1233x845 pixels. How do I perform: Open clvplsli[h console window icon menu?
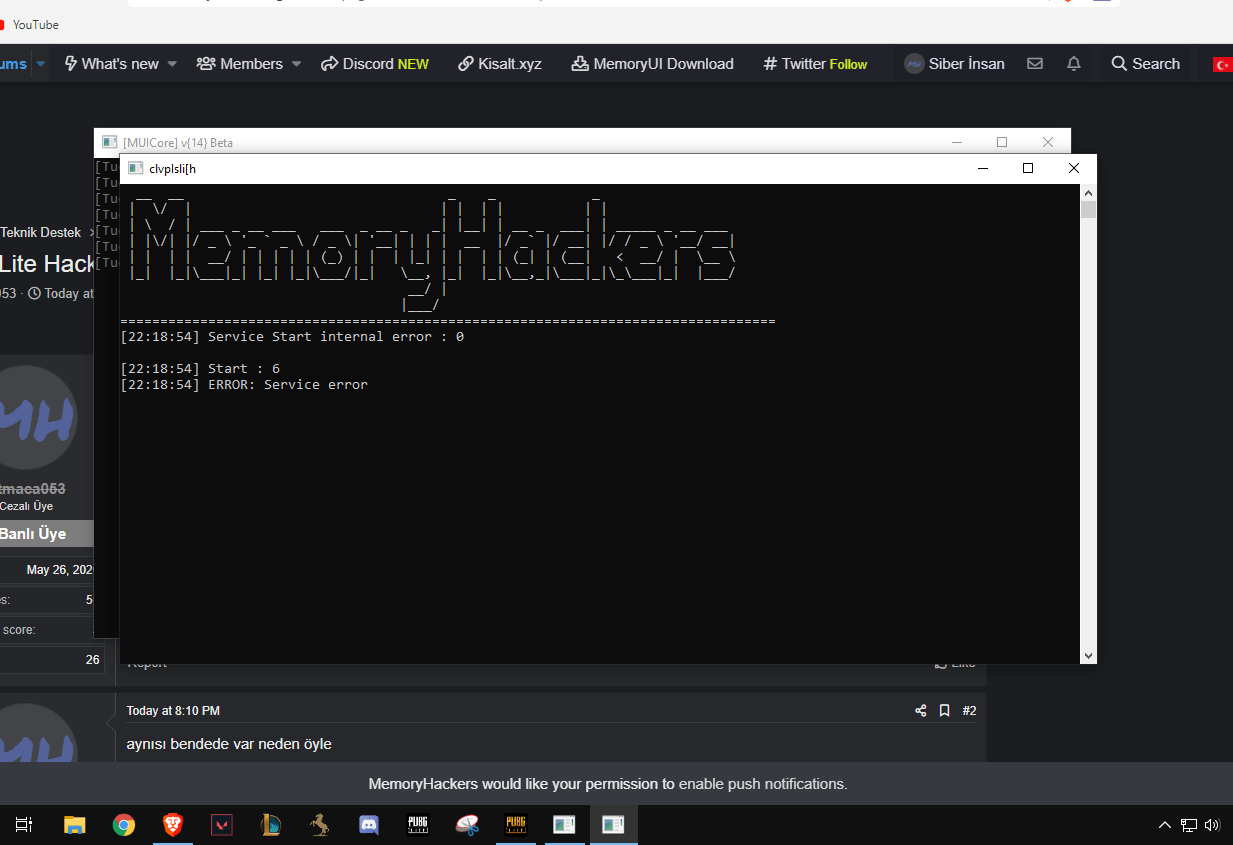135,168
